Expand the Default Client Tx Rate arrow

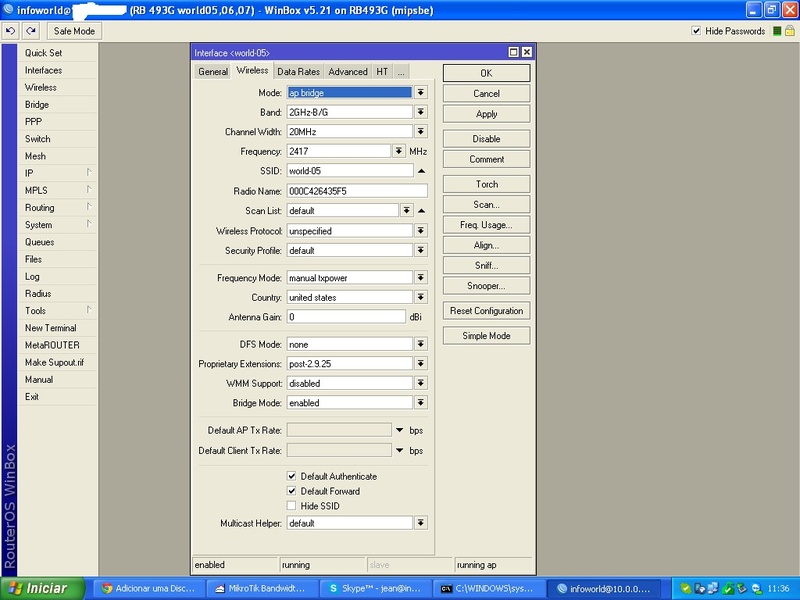click(399, 451)
